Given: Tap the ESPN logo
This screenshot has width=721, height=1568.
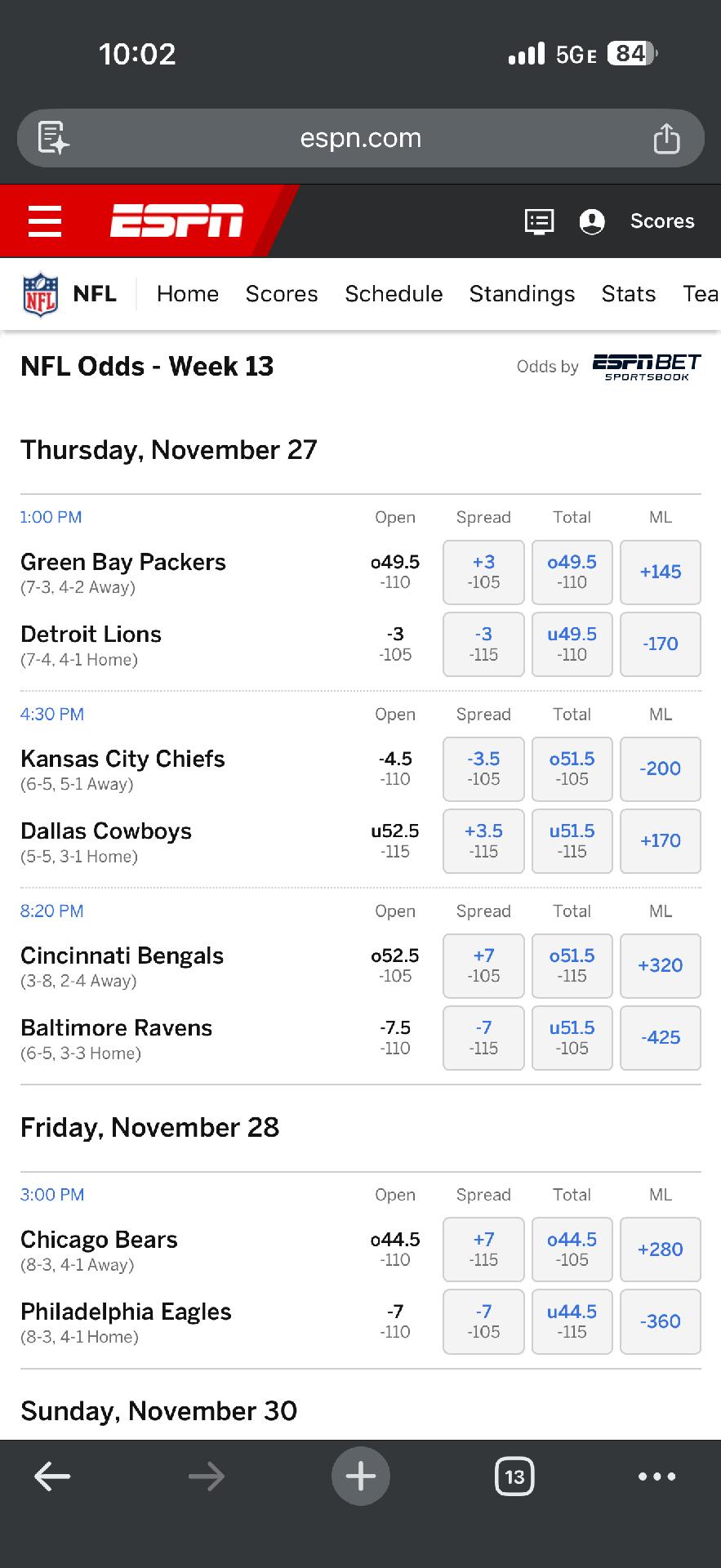Looking at the screenshot, I should click(176, 221).
